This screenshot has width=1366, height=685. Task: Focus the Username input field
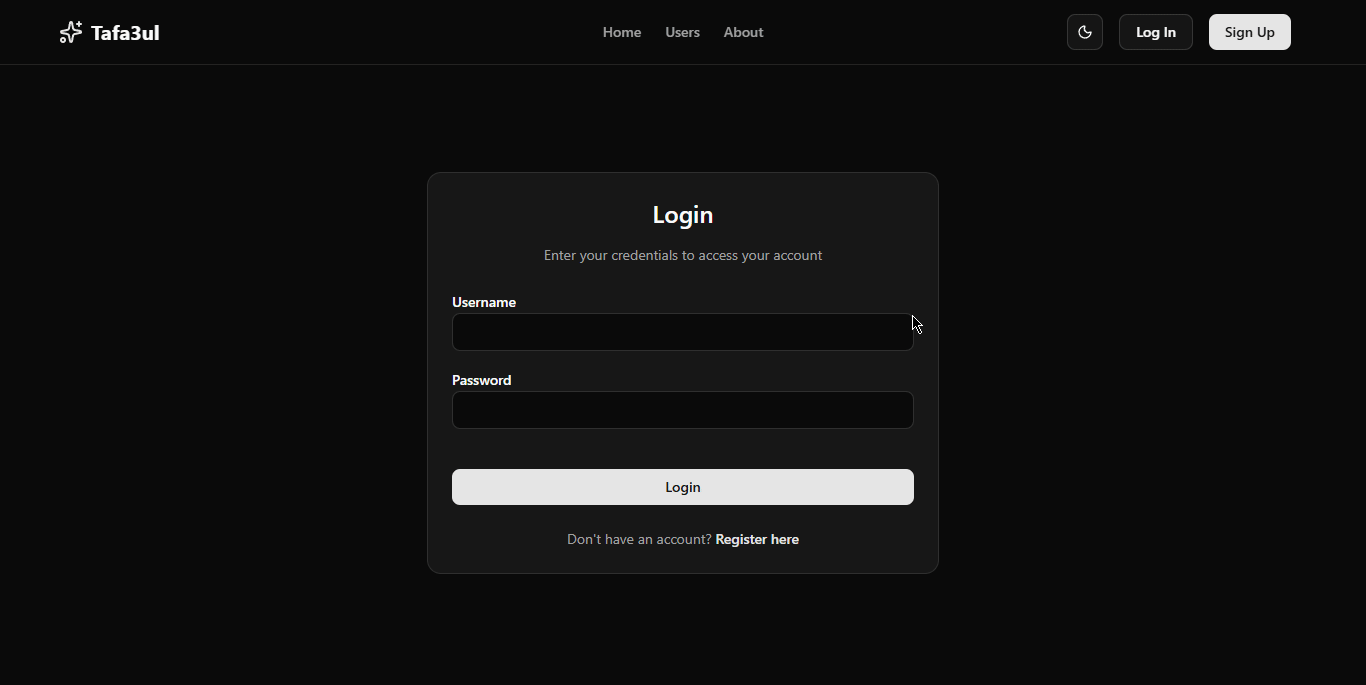pos(683,332)
